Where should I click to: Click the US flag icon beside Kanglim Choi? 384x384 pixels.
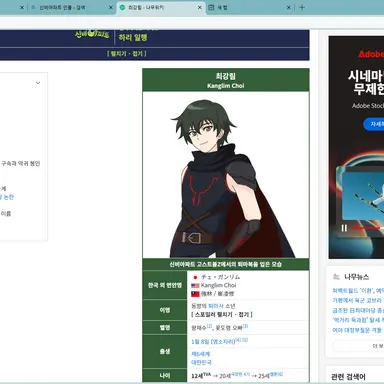point(195,286)
